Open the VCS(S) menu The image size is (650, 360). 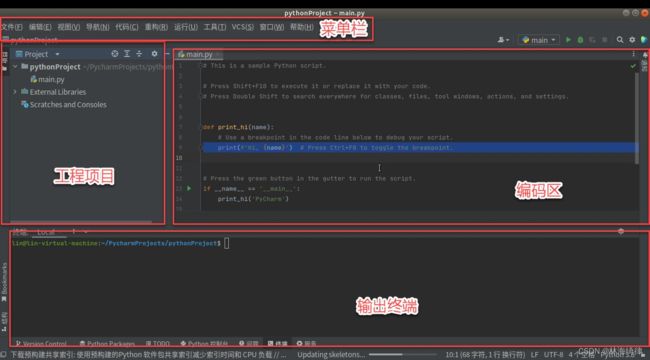tap(243, 27)
